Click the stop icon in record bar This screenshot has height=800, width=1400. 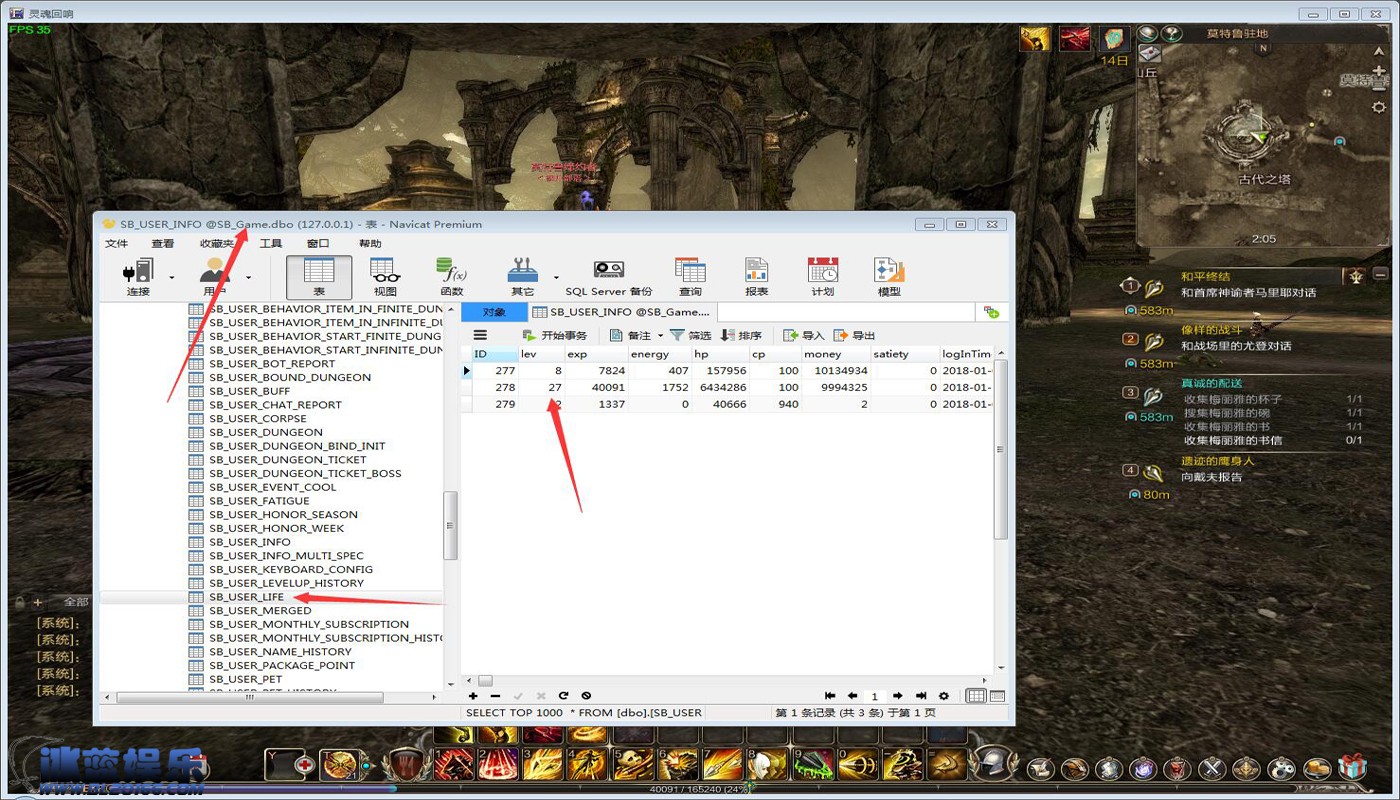586,696
